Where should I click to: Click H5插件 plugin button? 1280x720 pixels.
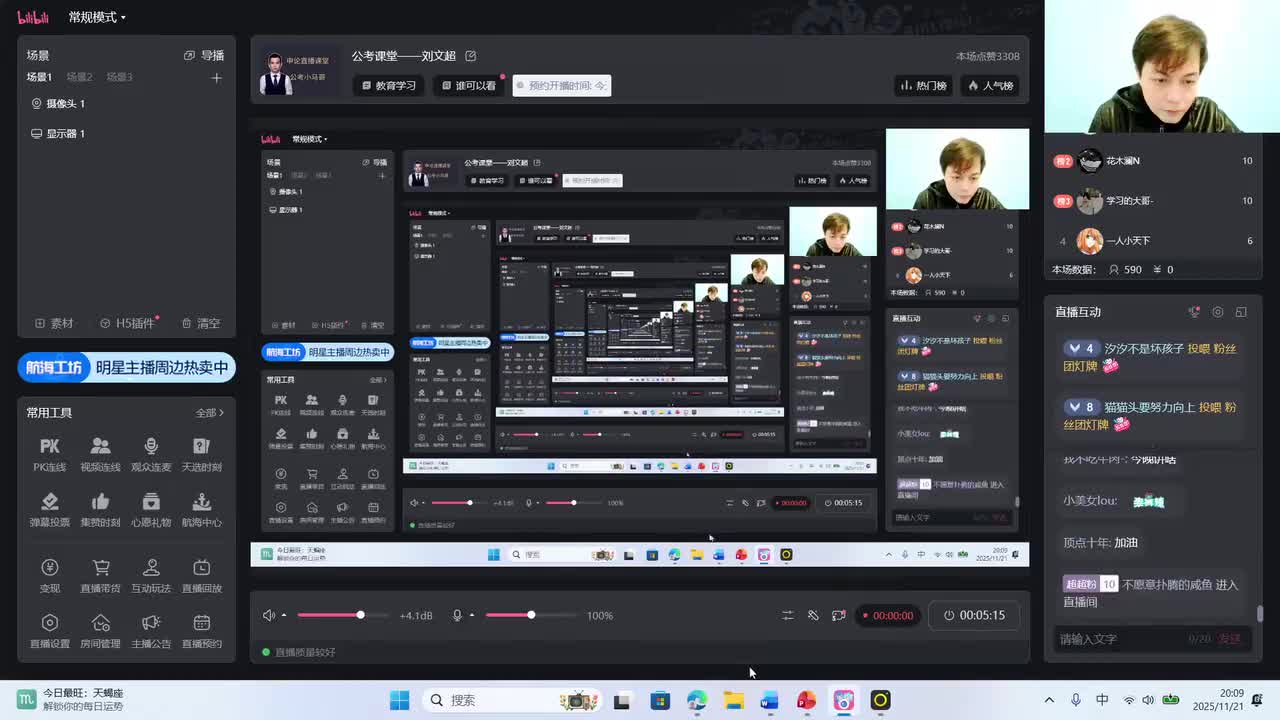tap(128, 323)
